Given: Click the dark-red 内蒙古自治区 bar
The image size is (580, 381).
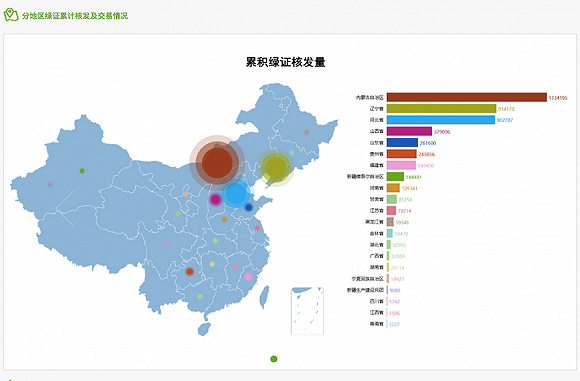Looking at the screenshot, I should pyautogui.click(x=467, y=97).
